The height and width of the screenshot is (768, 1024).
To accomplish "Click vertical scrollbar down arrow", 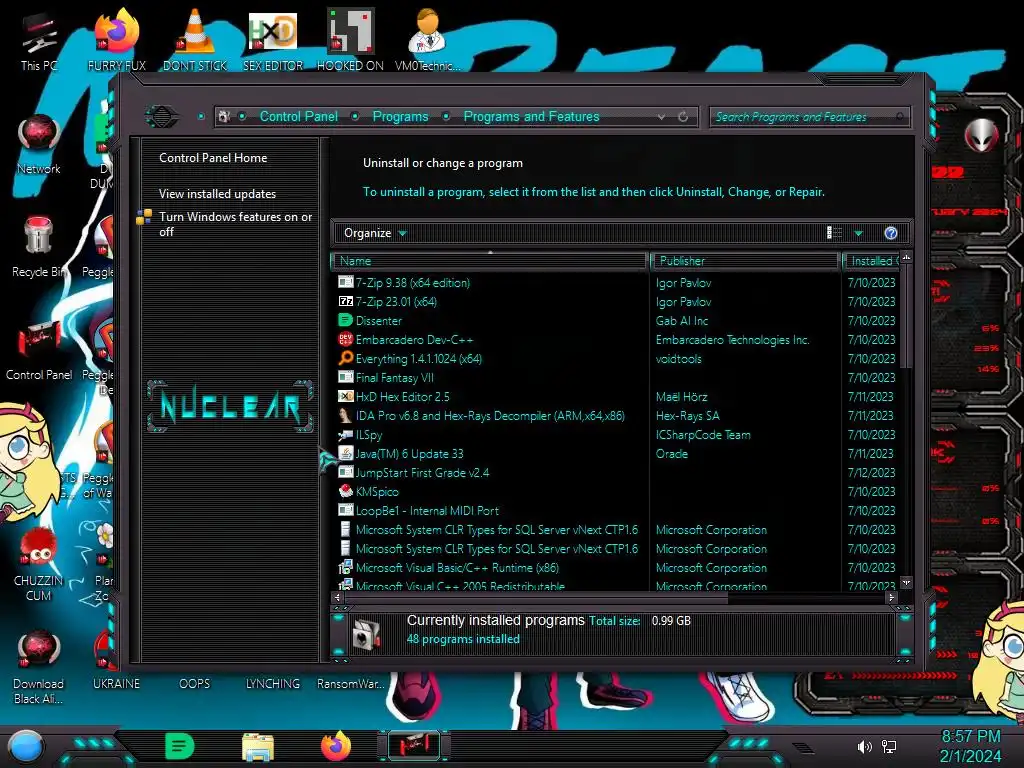I will click(906, 582).
